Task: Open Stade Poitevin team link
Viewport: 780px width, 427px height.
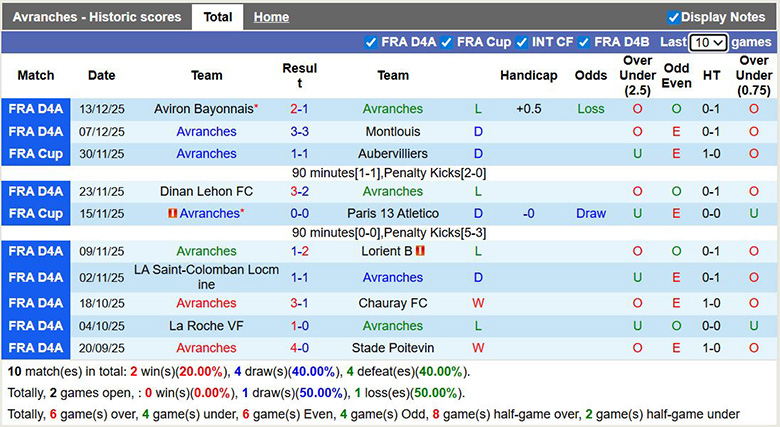Action: coord(392,348)
